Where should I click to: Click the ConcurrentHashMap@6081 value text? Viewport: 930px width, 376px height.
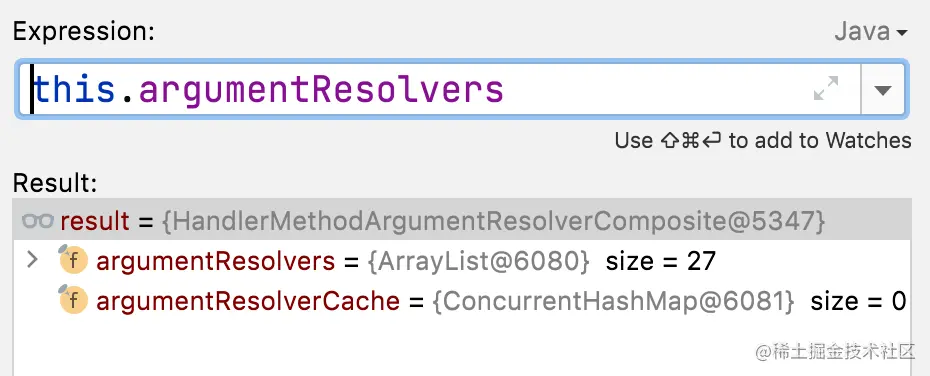tap(614, 301)
